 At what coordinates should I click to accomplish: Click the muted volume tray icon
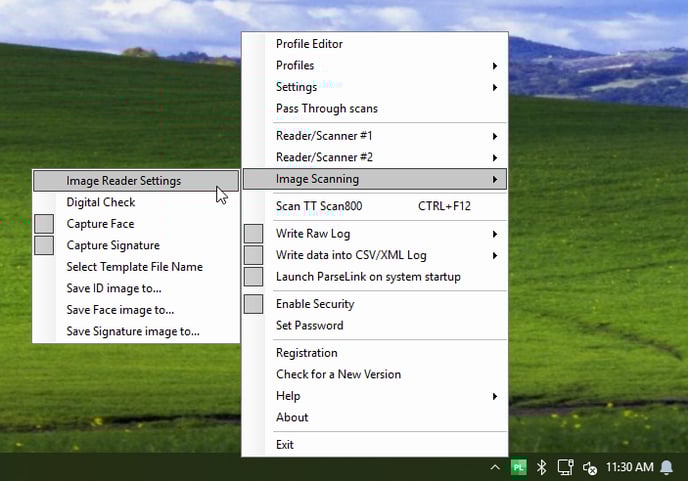click(589, 468)
